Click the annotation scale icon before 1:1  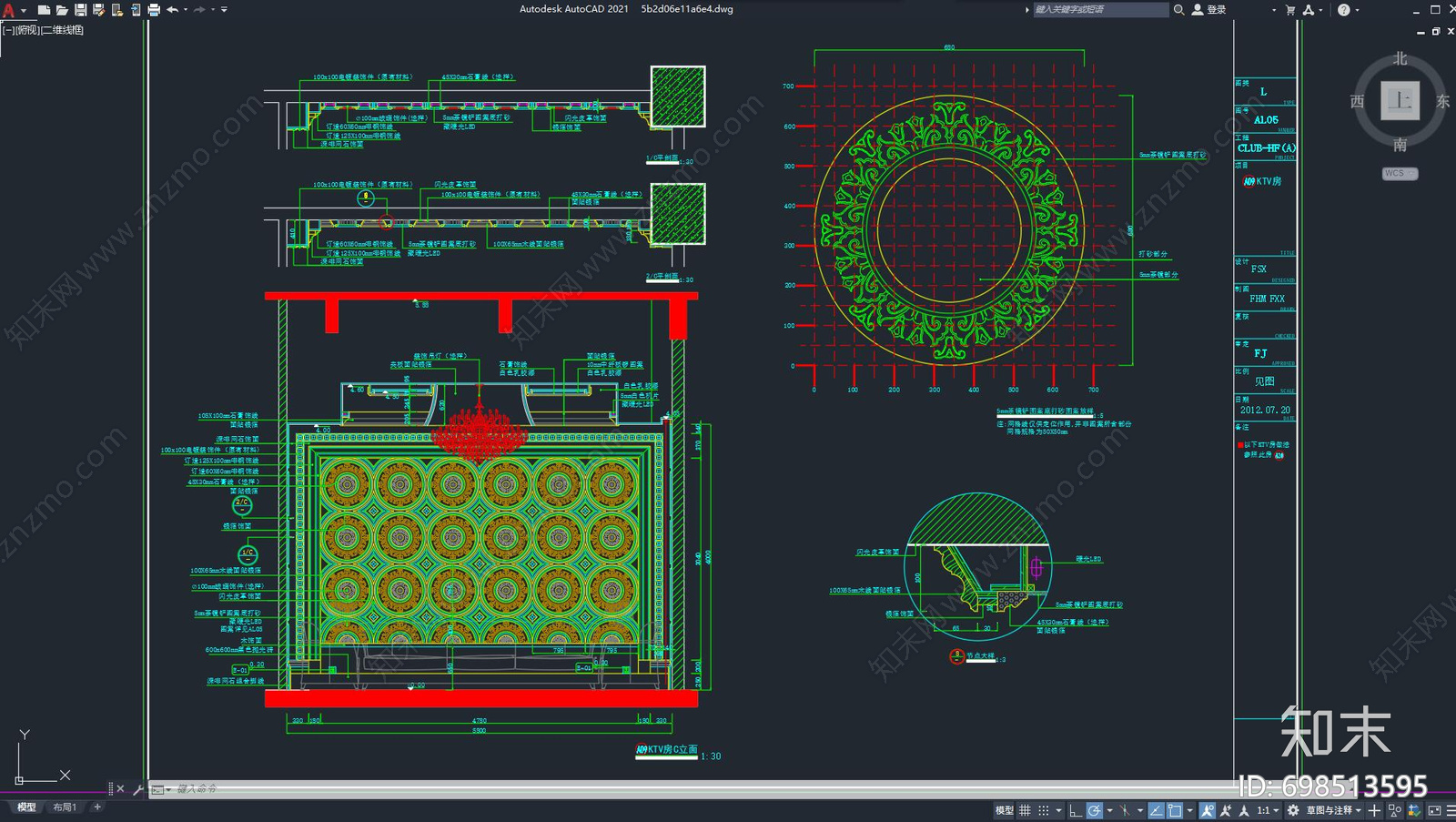coord(1244,810)
